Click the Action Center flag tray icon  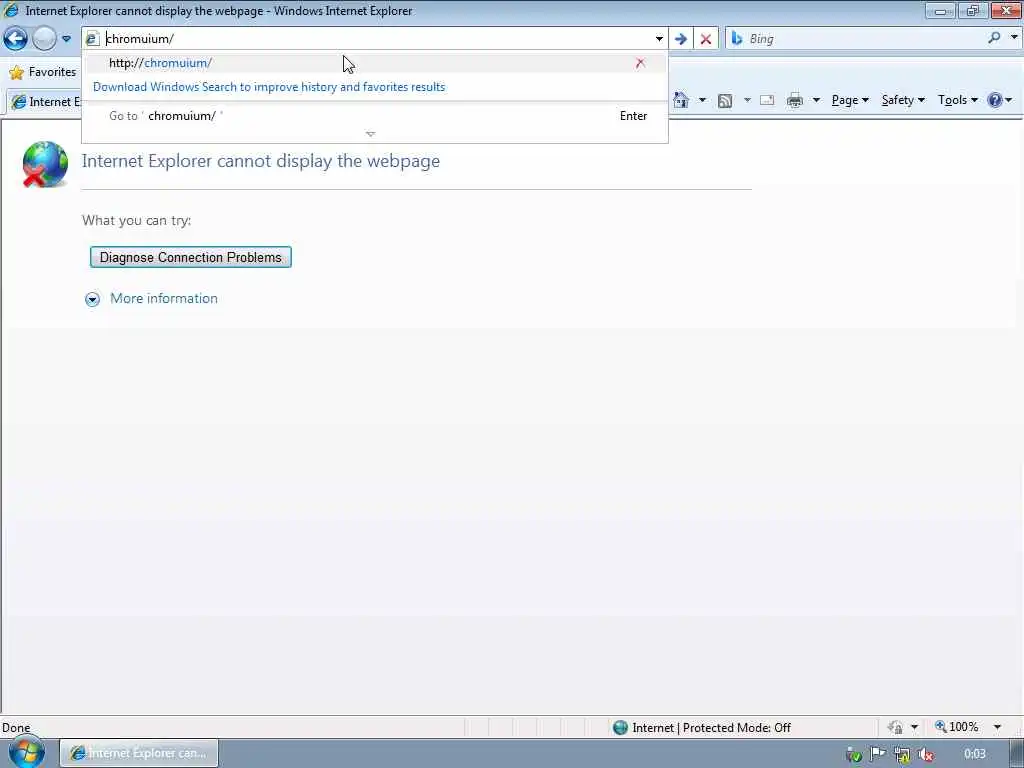[x=877, y=754]
